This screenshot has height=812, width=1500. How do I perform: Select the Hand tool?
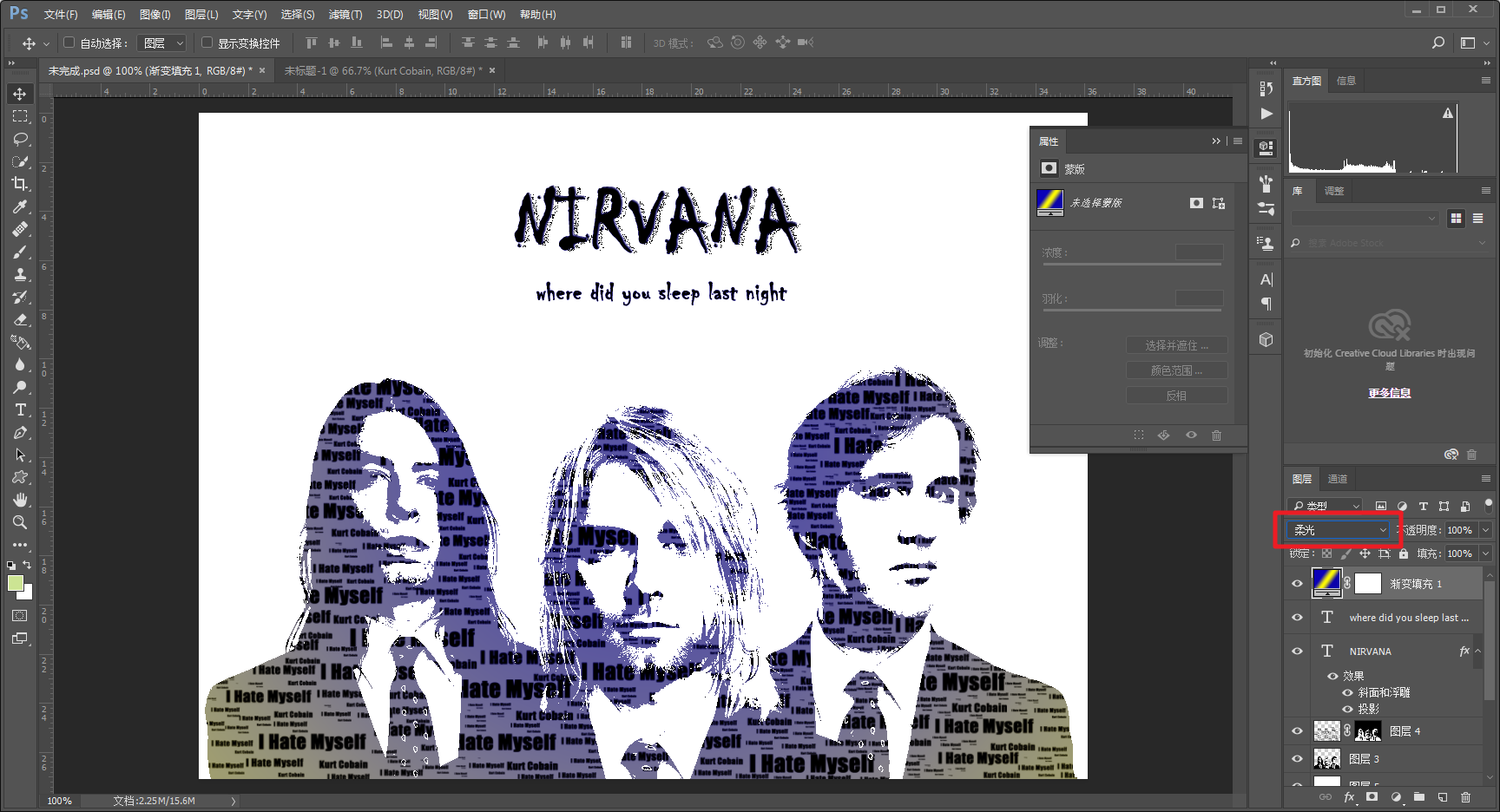point(20,500)
